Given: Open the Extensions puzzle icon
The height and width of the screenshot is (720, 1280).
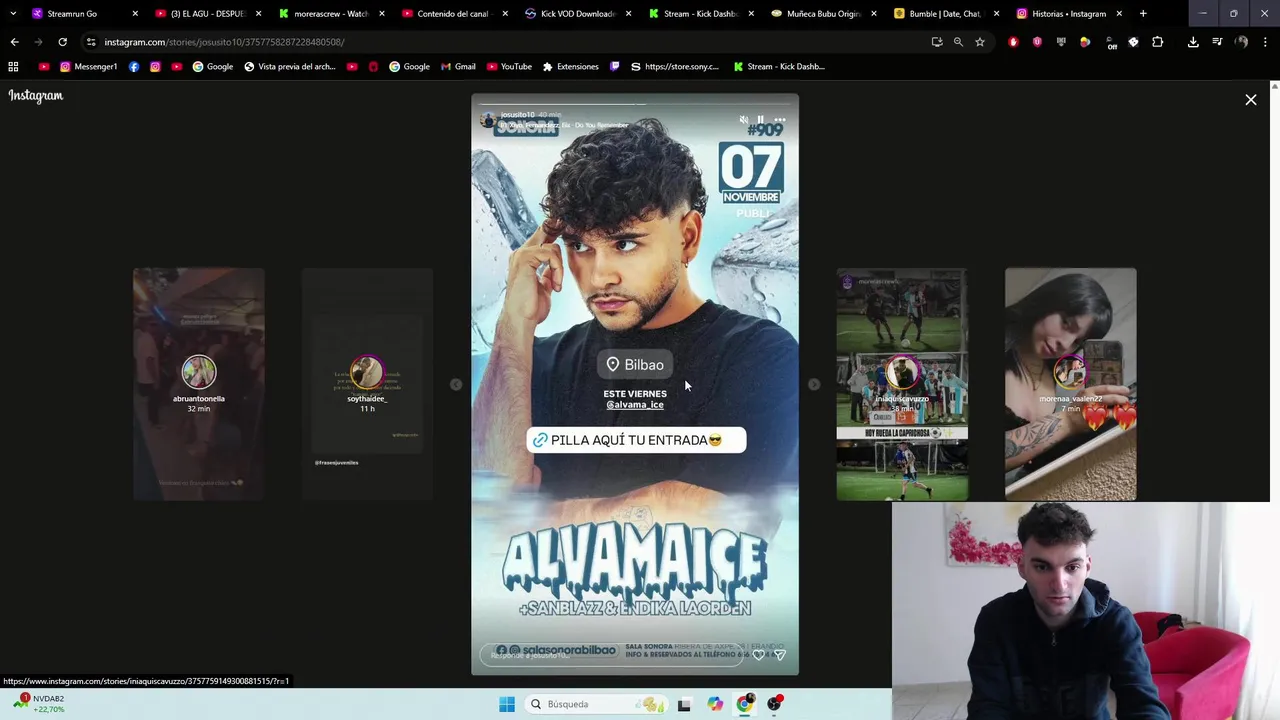Looking at the screenshot, I should coord(1158,42).
